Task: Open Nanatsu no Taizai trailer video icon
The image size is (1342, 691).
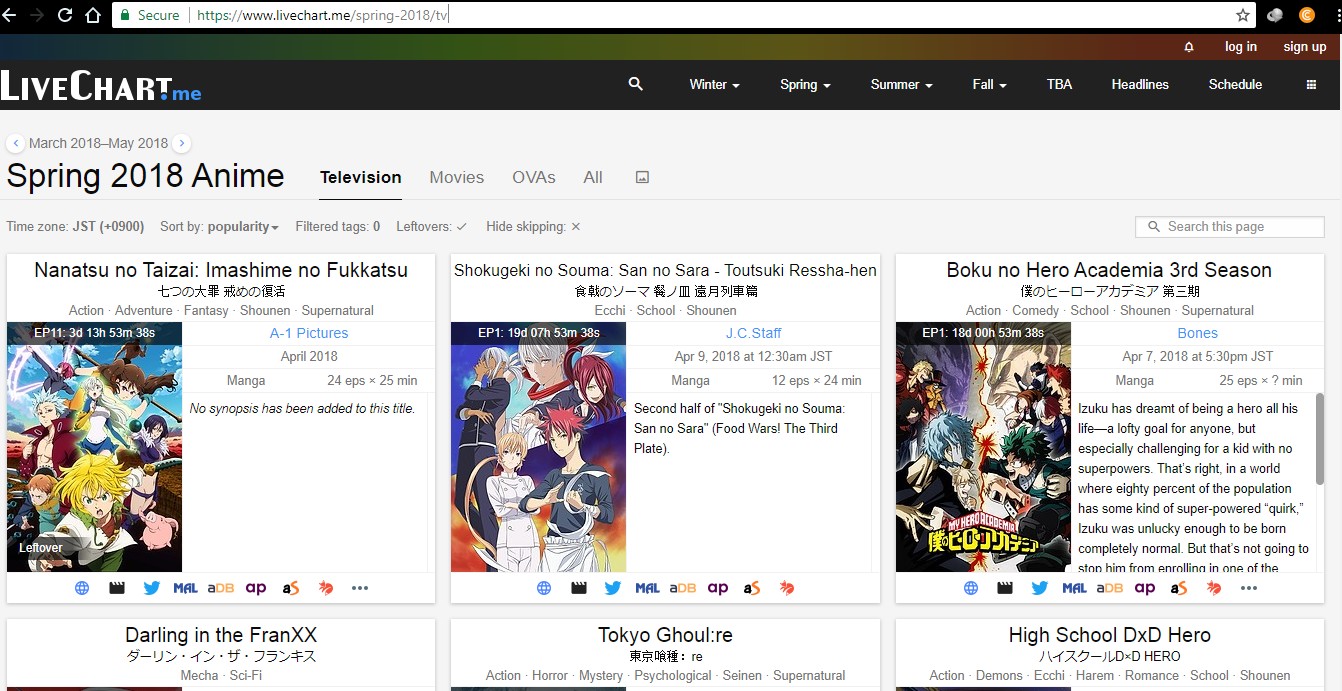Action: tap(117, 588)
